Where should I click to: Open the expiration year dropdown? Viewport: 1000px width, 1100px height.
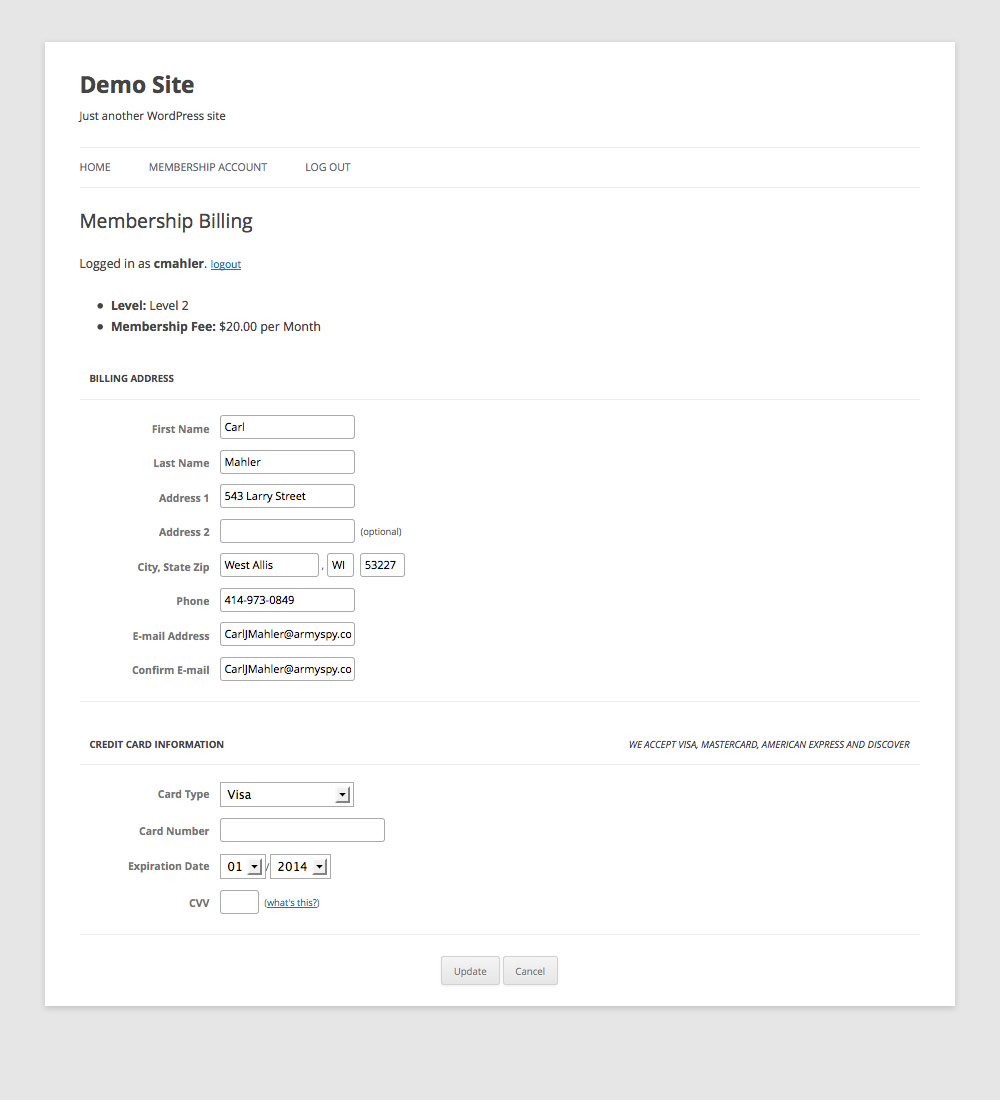299,866
